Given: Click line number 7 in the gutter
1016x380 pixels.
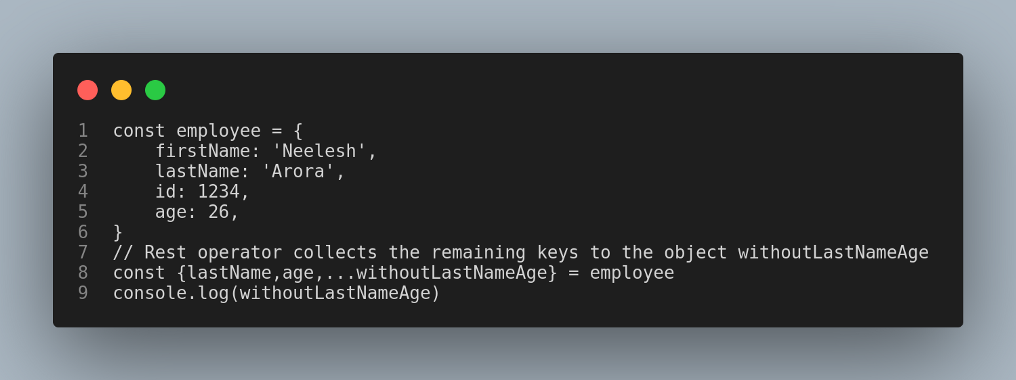Looking at the screenshot, I should point(83,252).
